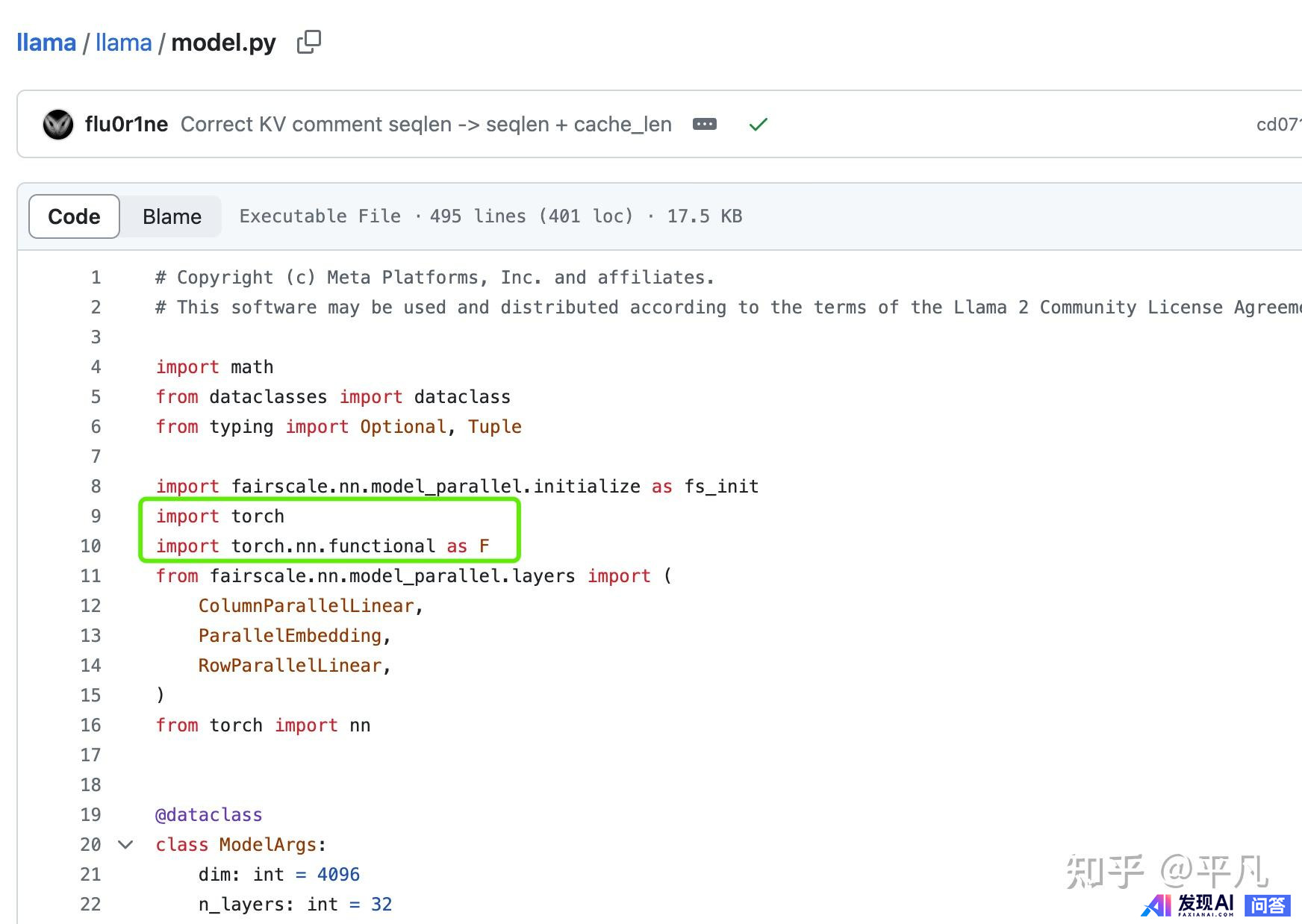Image resolution: width=1302 pixels, height=924 pixels.
Task: Click 'nn' in 'from torch import nn'
Action: pos(360,725)
